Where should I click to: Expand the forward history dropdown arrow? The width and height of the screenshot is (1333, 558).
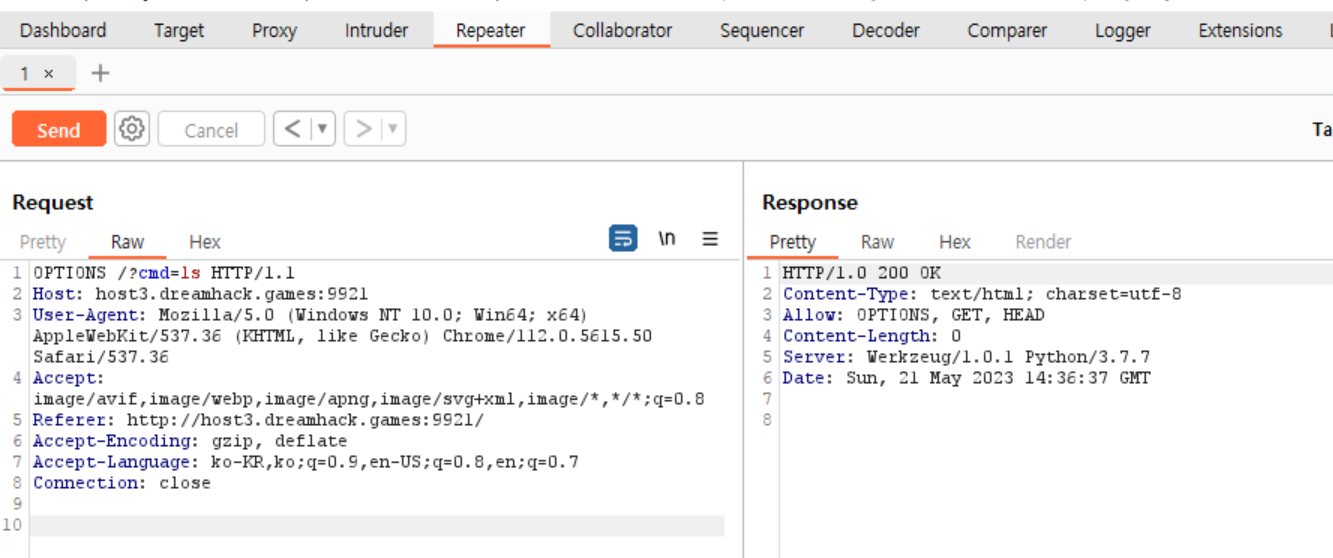[x=393, y=129]
